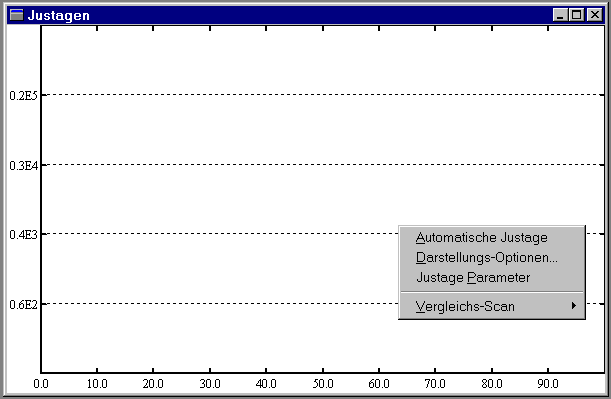Click the 0.4E3 y-axis label
Viewport: 611px width, 399px height.
pos(23,235)
